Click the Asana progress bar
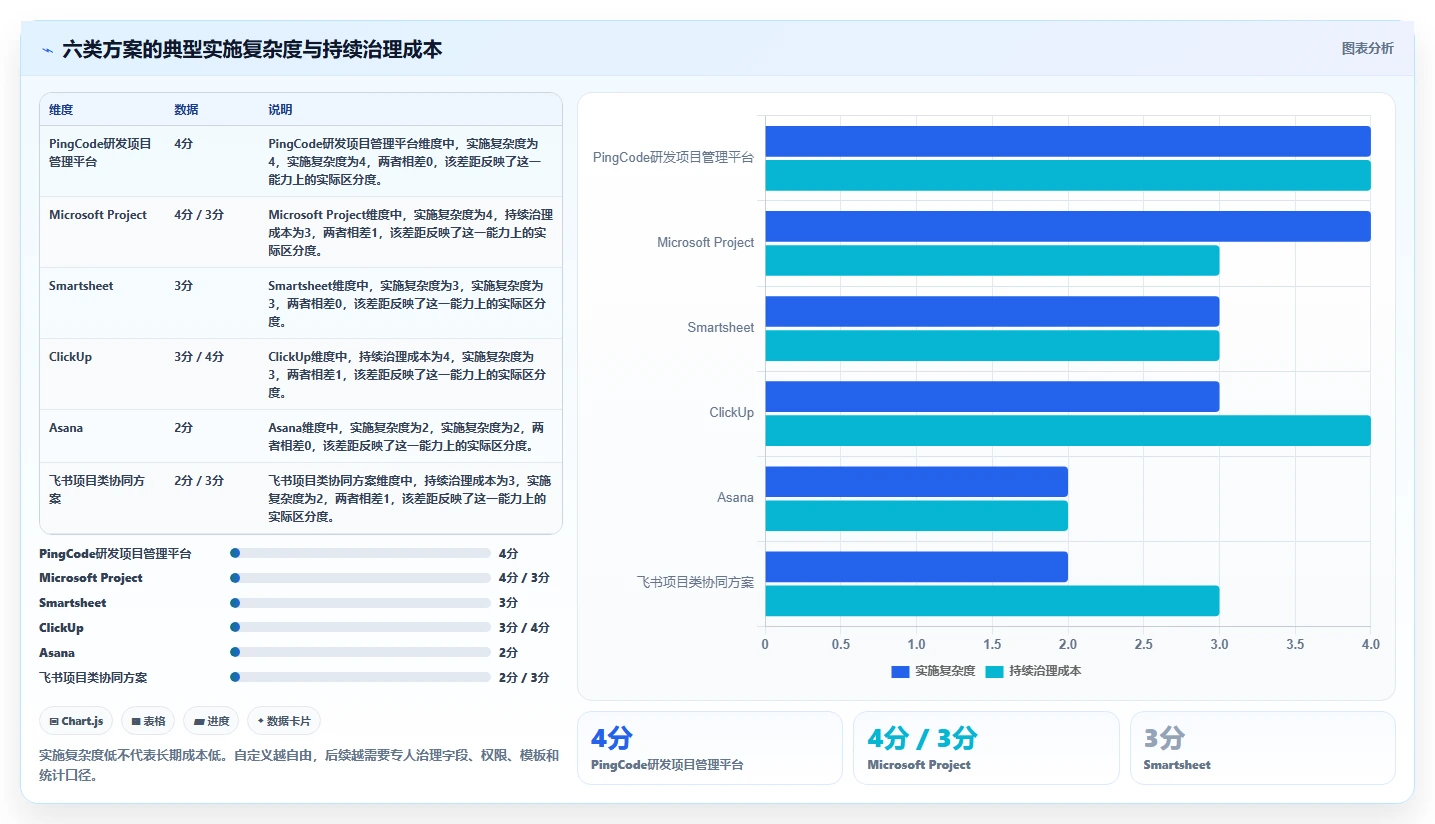Screen dimensions: 1435x824 (x=360, y=652)
